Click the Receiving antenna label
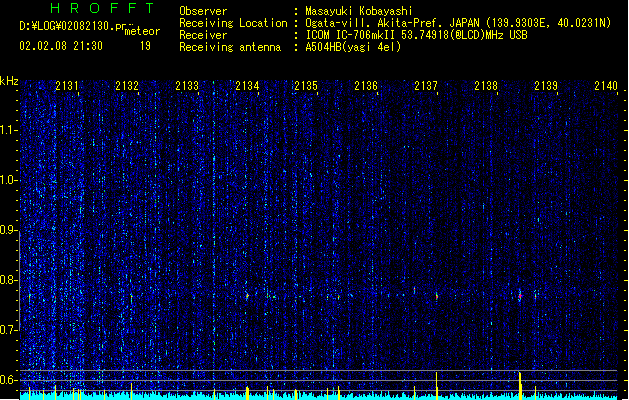629x400 pixels. [x=230, y=47]
